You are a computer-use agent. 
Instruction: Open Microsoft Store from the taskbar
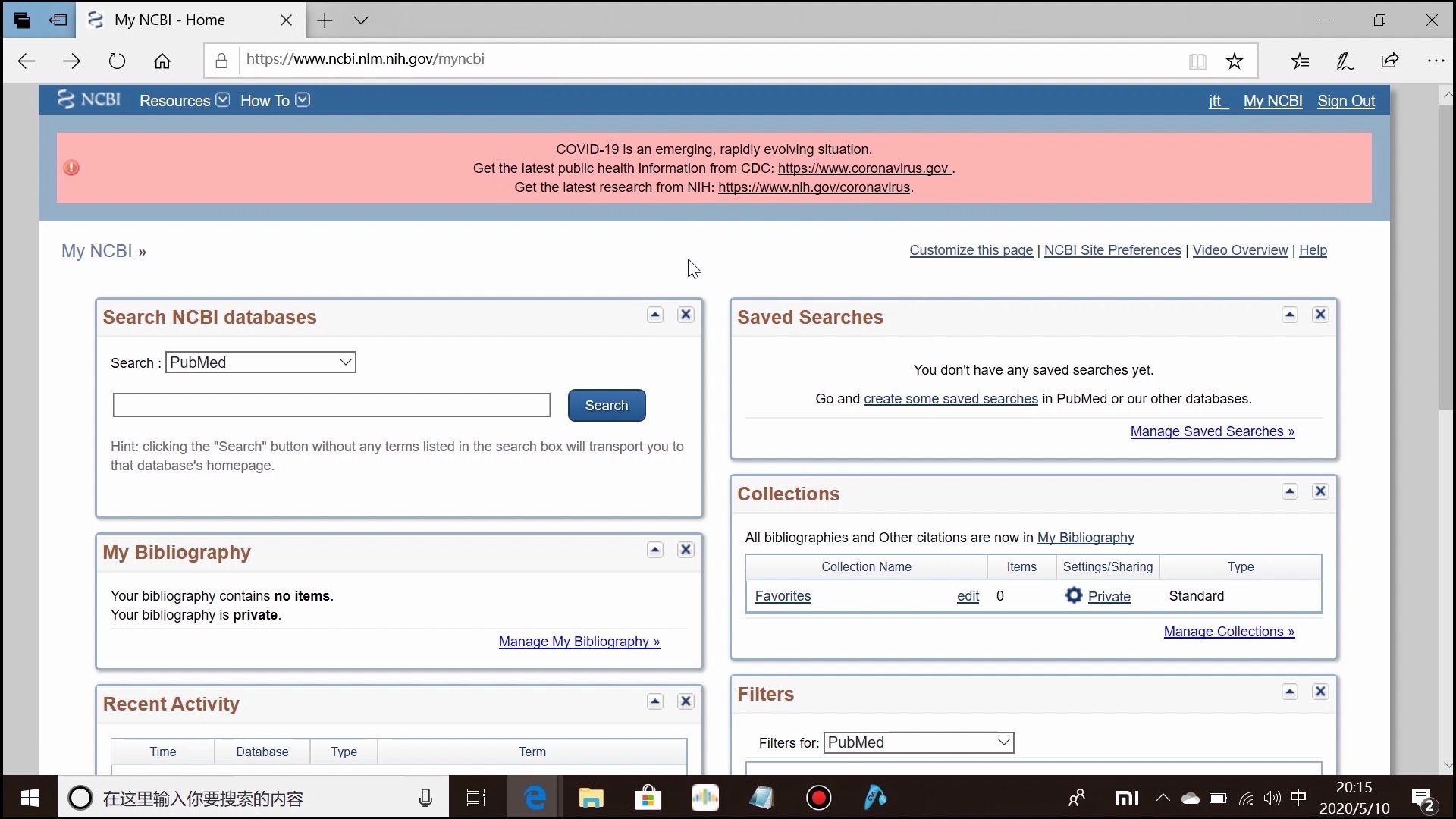pos(648,798)
